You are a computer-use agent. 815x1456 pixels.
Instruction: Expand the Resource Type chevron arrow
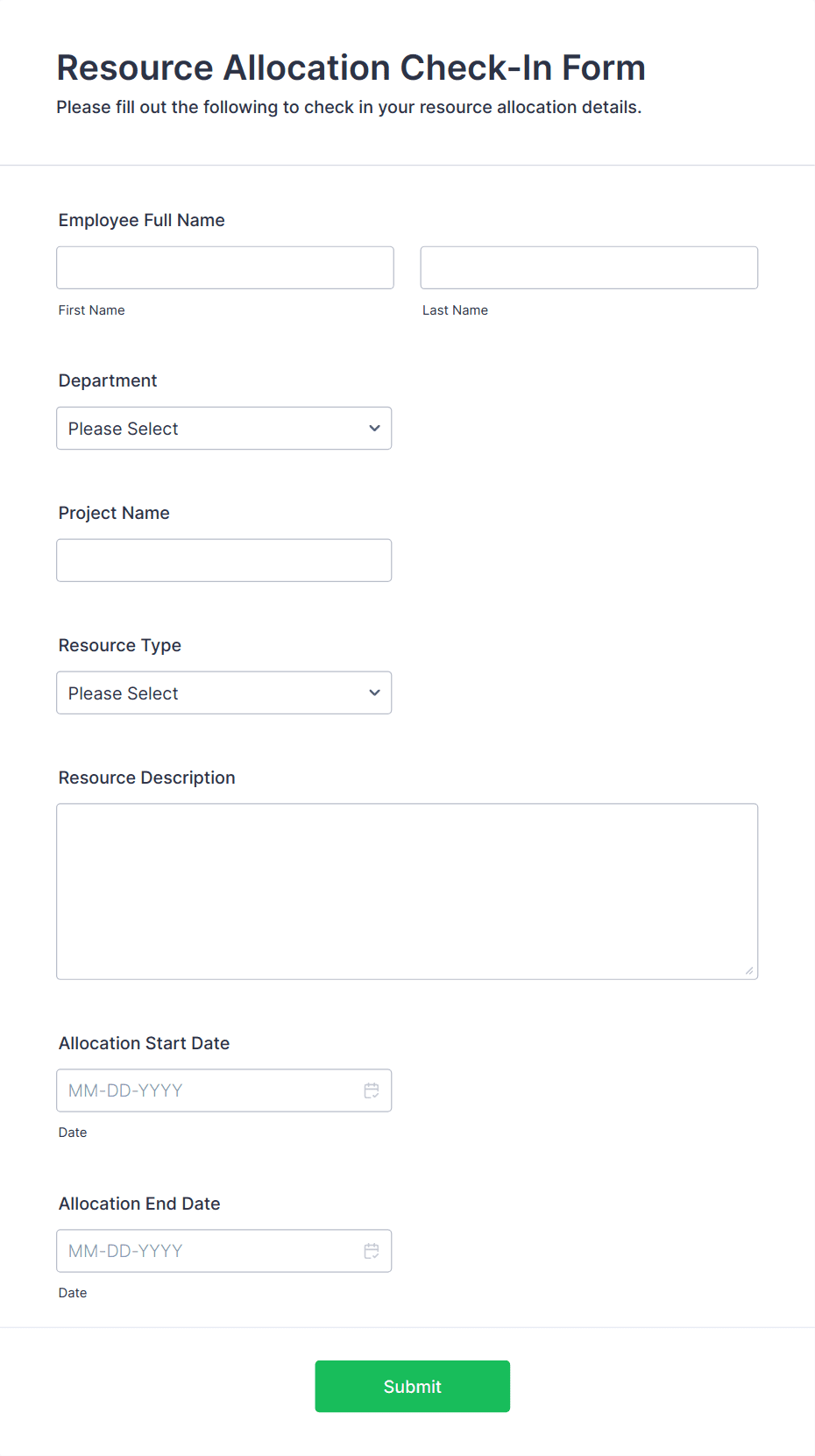(x=374, y=693)
